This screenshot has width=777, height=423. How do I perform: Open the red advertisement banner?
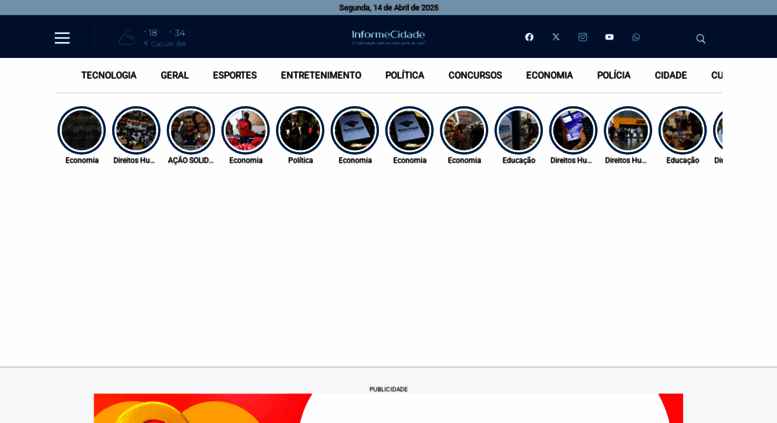pyautogui.click(x=388, y=408)
